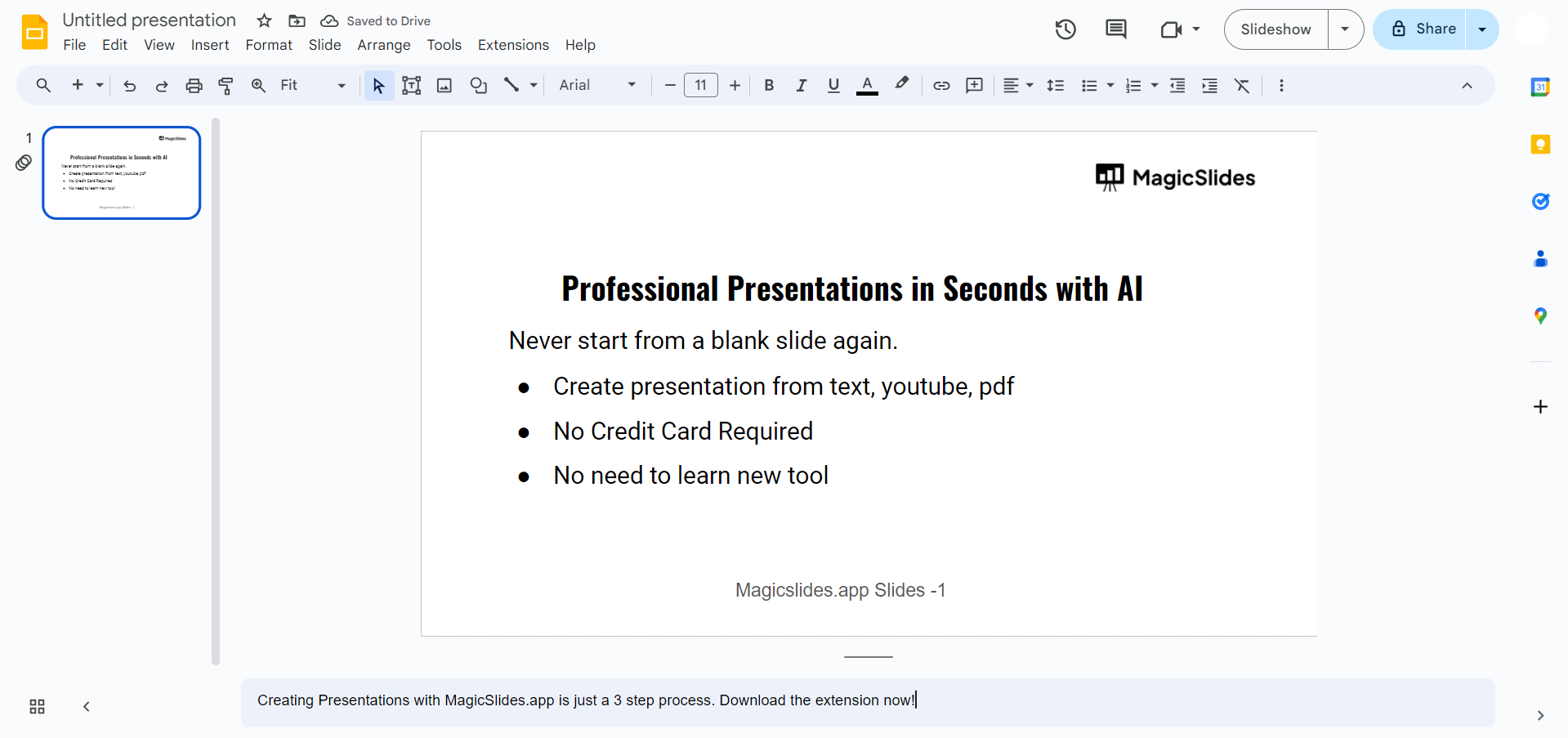Select slide 1 thumbnail in filmstrip
1568x738 pixels.
(x=122, y=172)
